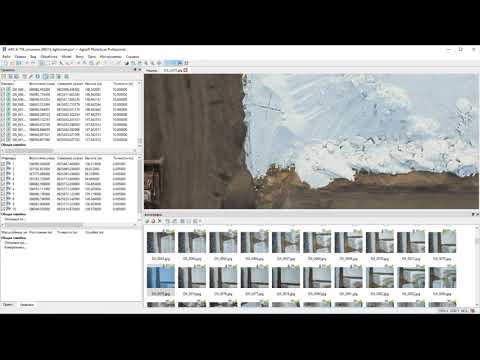
Task: Toggle the checkbox for marker 1
Action: 3,164
